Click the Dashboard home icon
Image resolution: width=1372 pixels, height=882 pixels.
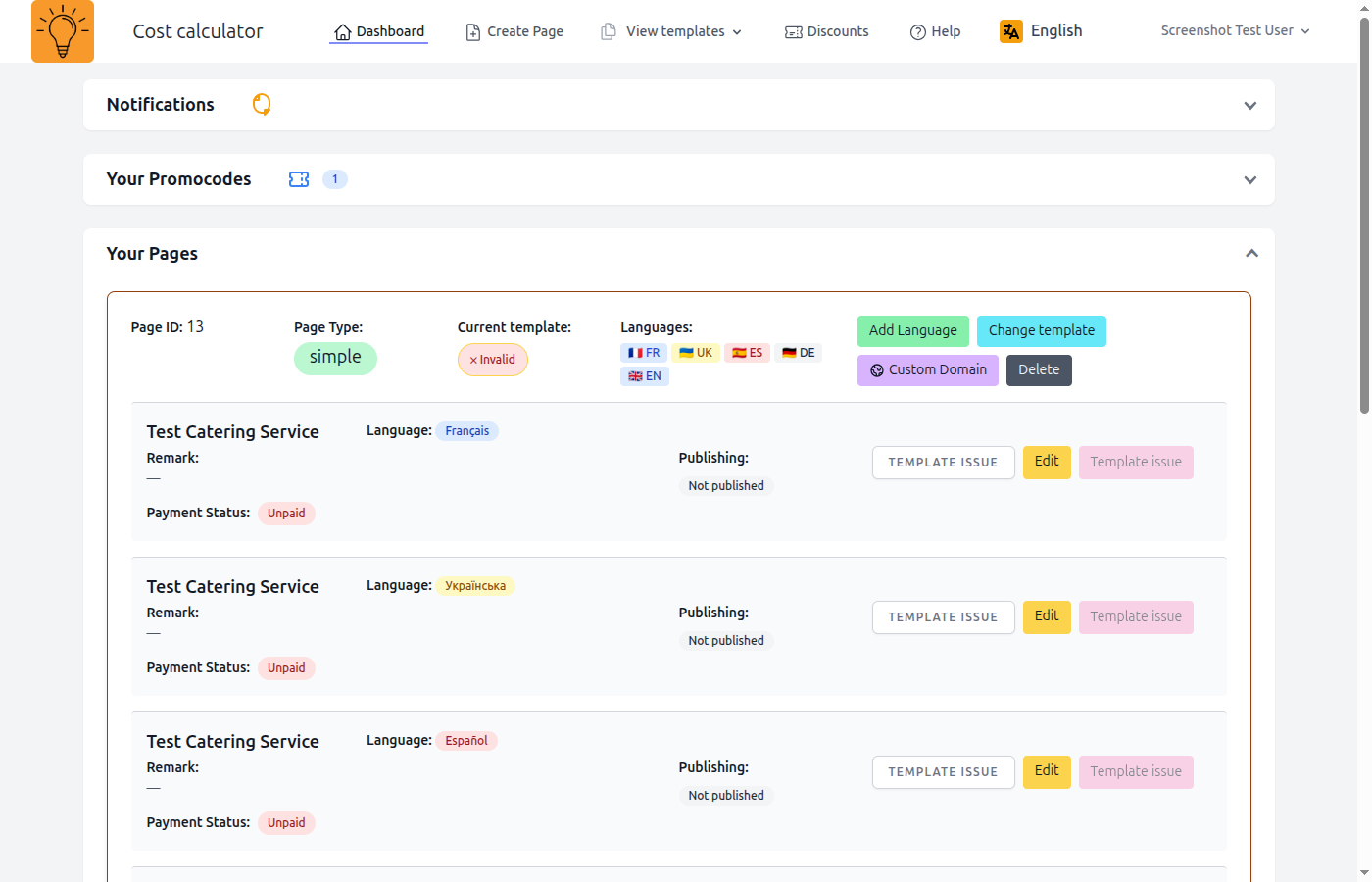pos(342,32)
